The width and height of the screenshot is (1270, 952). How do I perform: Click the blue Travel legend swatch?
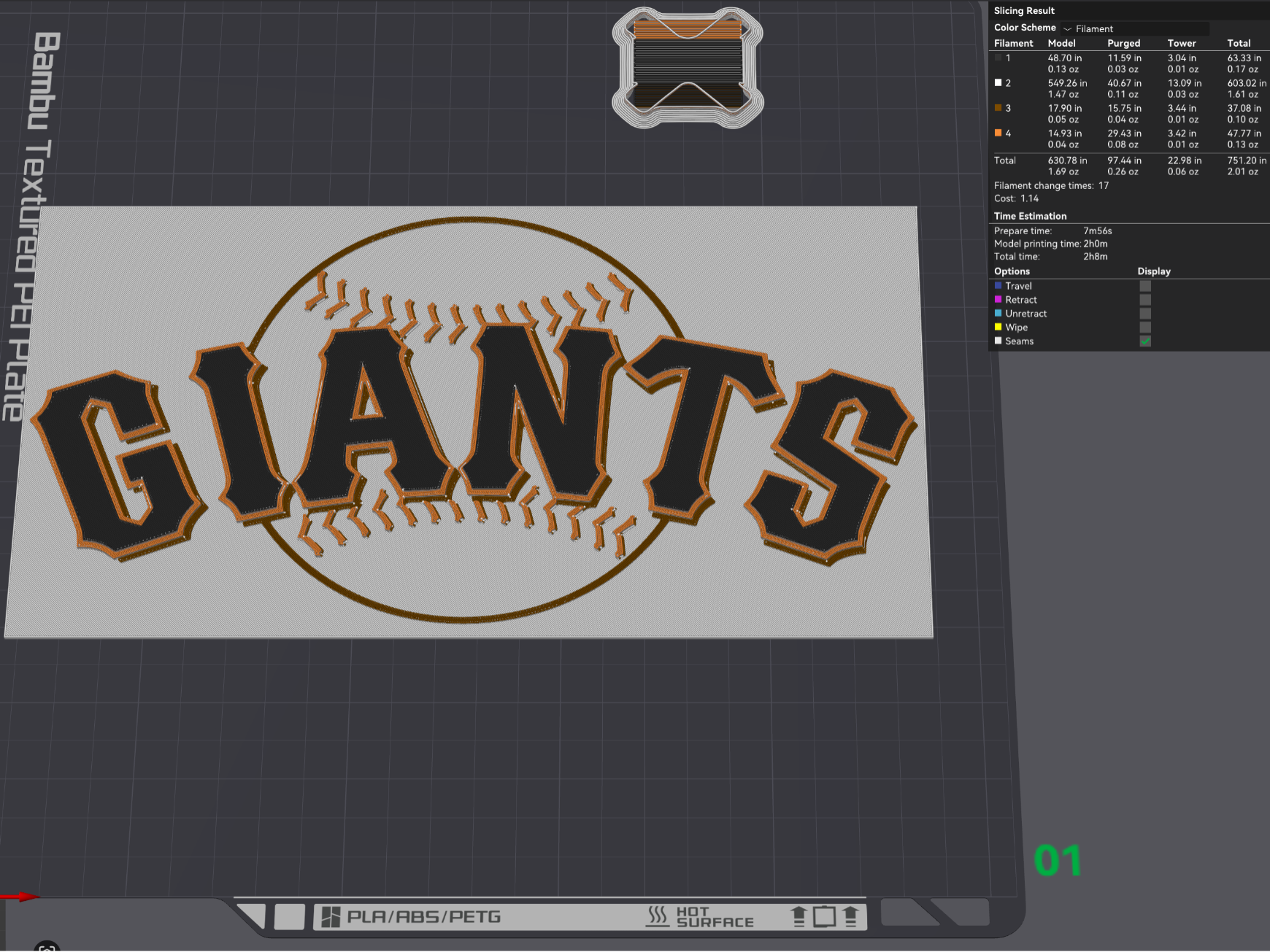pyautogui.click(x=998, y=286)
